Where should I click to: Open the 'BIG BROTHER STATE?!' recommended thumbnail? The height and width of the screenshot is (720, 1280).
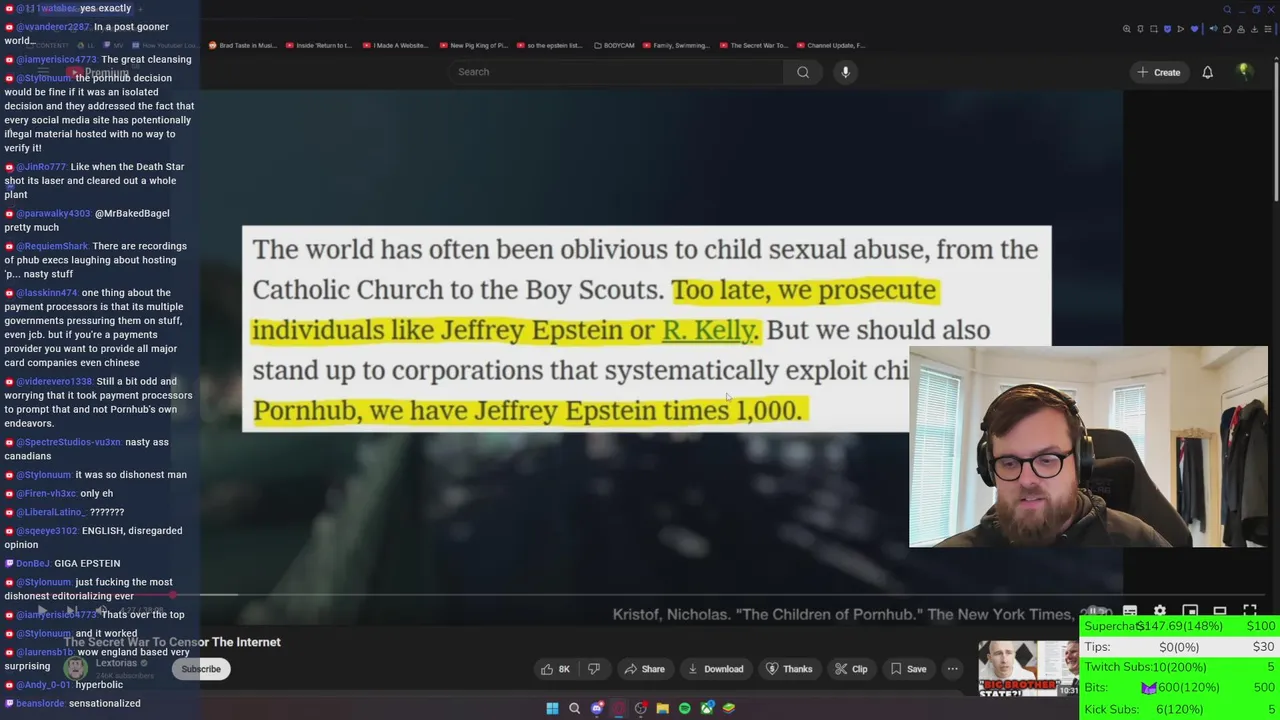(1028, 670)
